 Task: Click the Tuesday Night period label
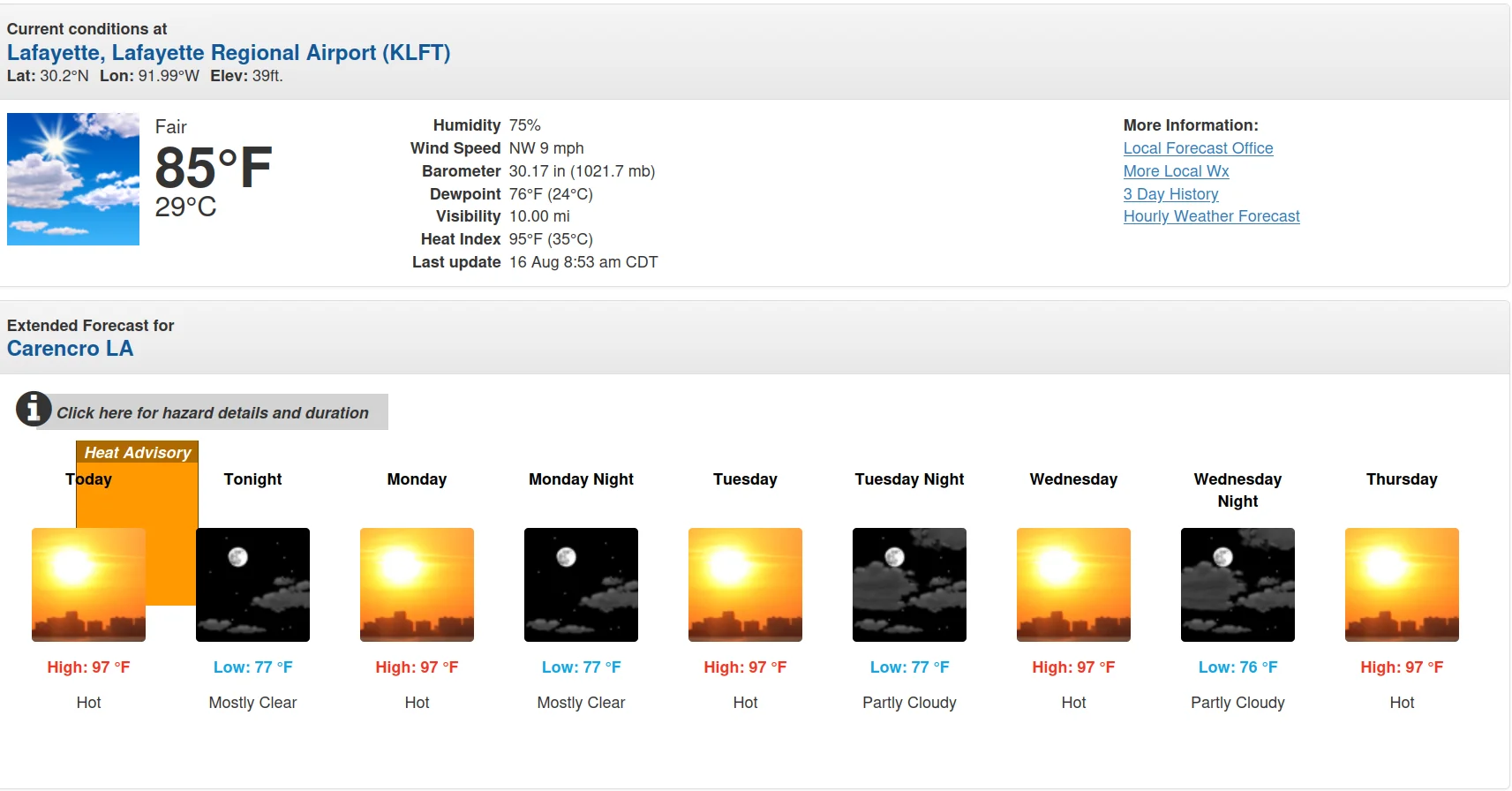point(909,479)
